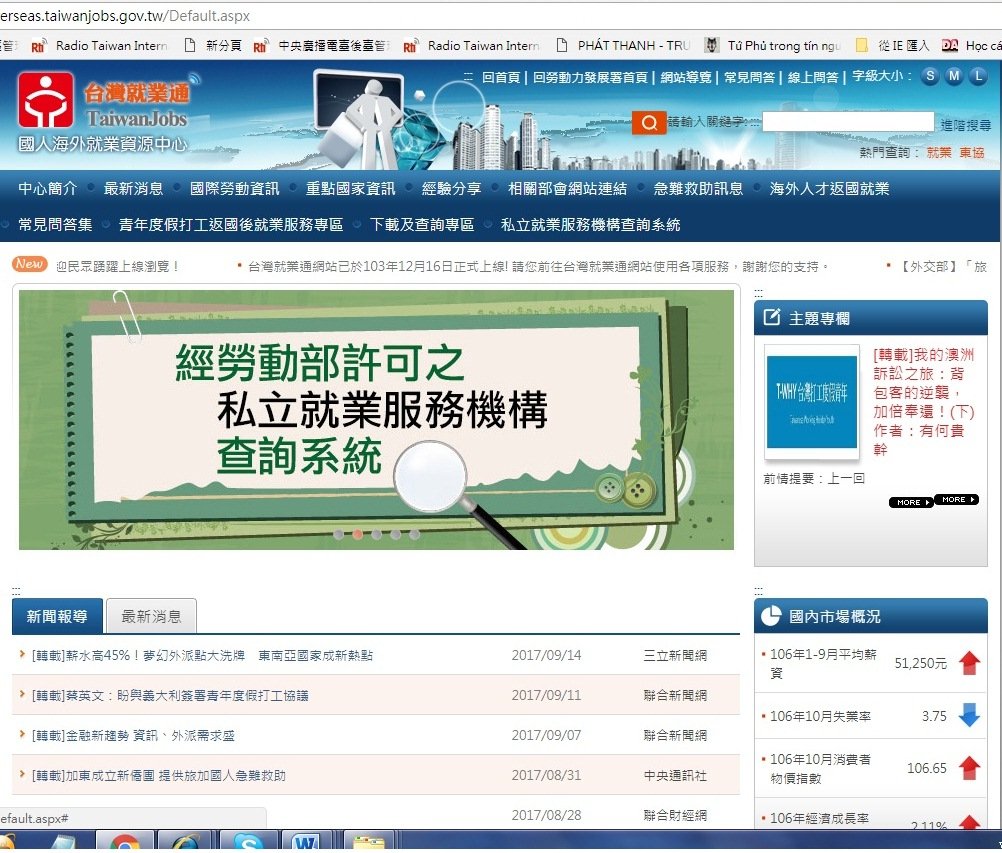1002x853 pixels.
Task: Switch to the 新聞報導 tab
Action: pyautogui.click(x=57, y=616)
